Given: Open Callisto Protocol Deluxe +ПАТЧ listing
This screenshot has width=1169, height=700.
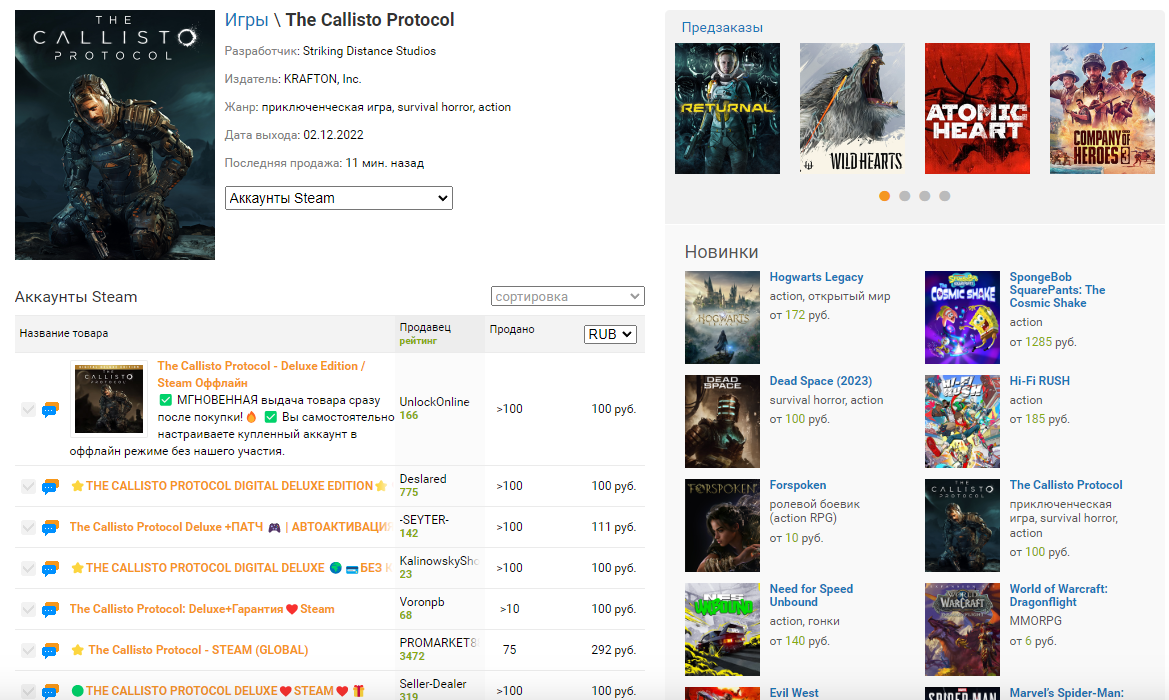Looking at the screenshot, I should tap(230, 527).
